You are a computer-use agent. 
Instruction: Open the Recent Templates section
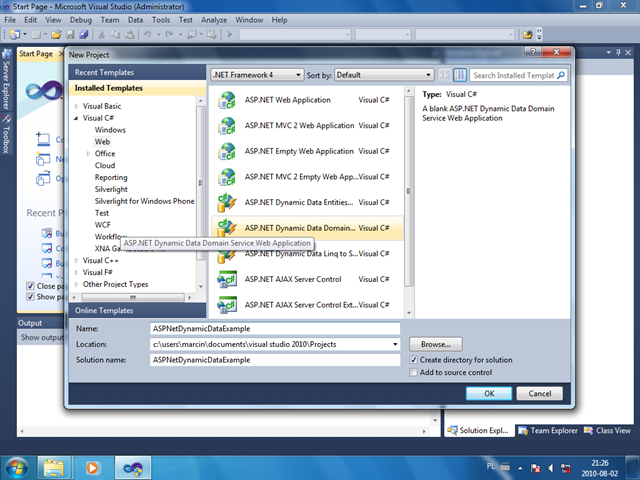point(138,72)
